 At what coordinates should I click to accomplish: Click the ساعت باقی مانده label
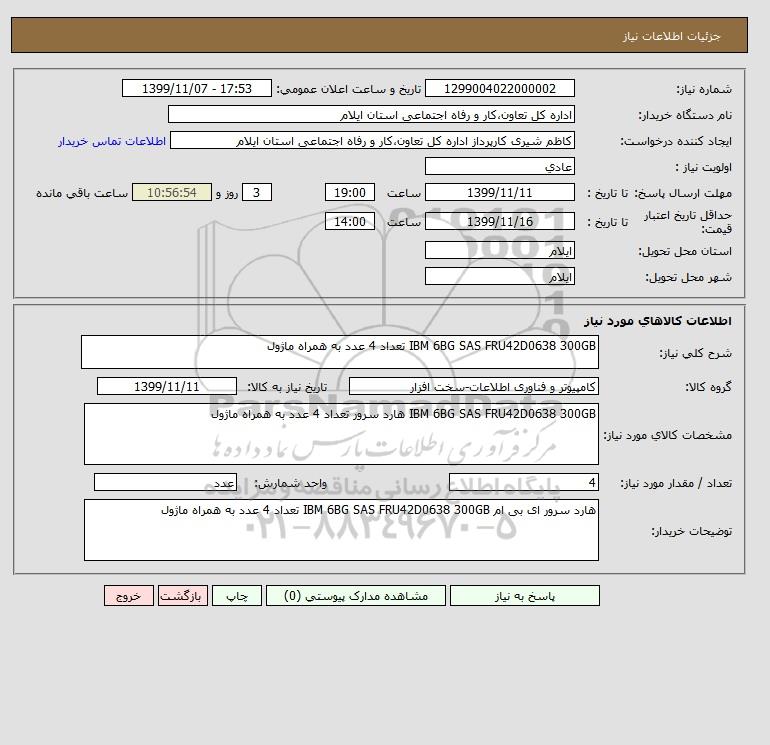coord(82,193)
